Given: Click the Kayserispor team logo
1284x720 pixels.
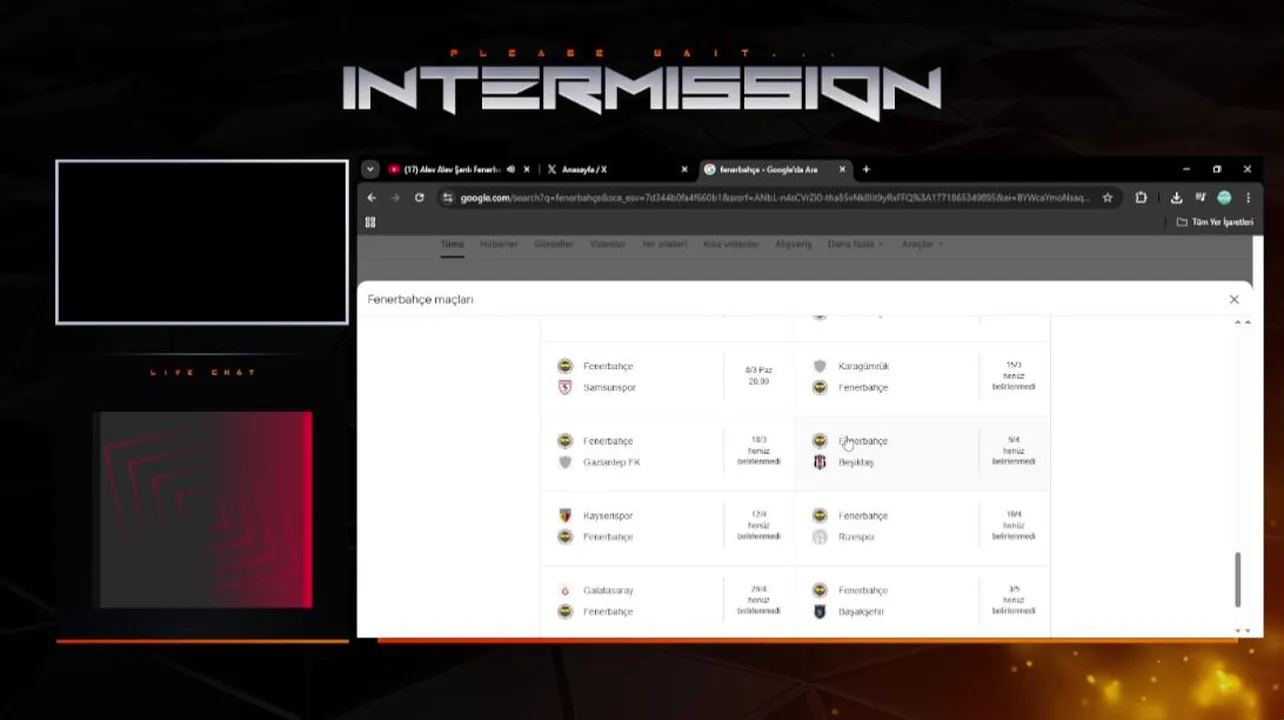Looking at the screenshot, I should pos(565,515).
